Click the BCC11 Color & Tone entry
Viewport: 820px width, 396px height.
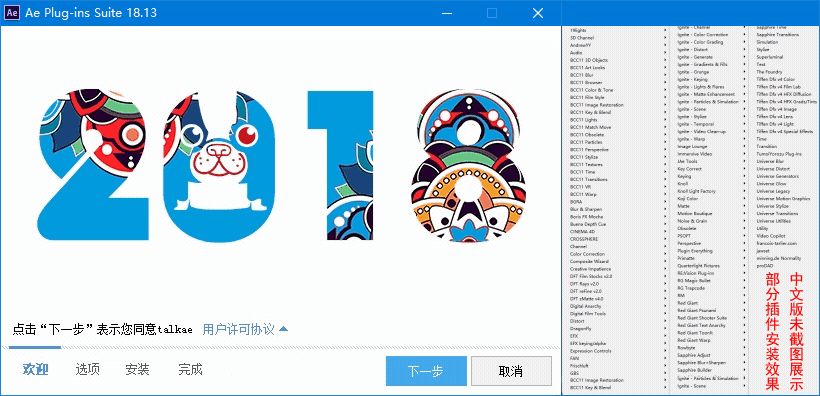[591, 90]
